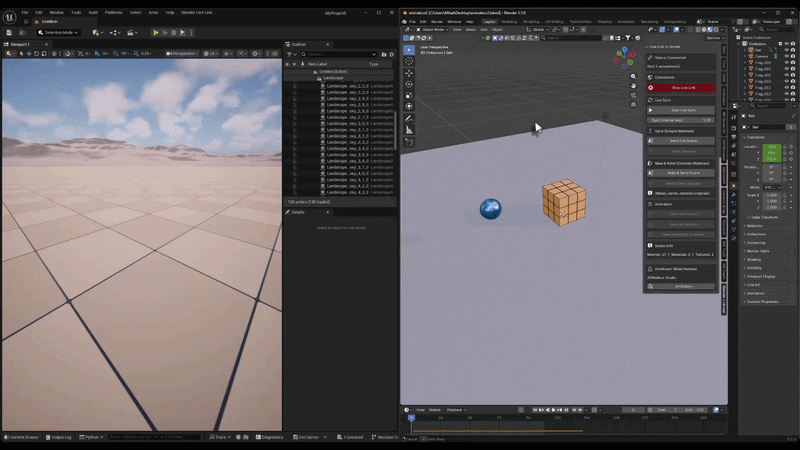Expand the Delta Transform panel
Image resolution: width=800 pixels, height=450 pixels.
764,217
